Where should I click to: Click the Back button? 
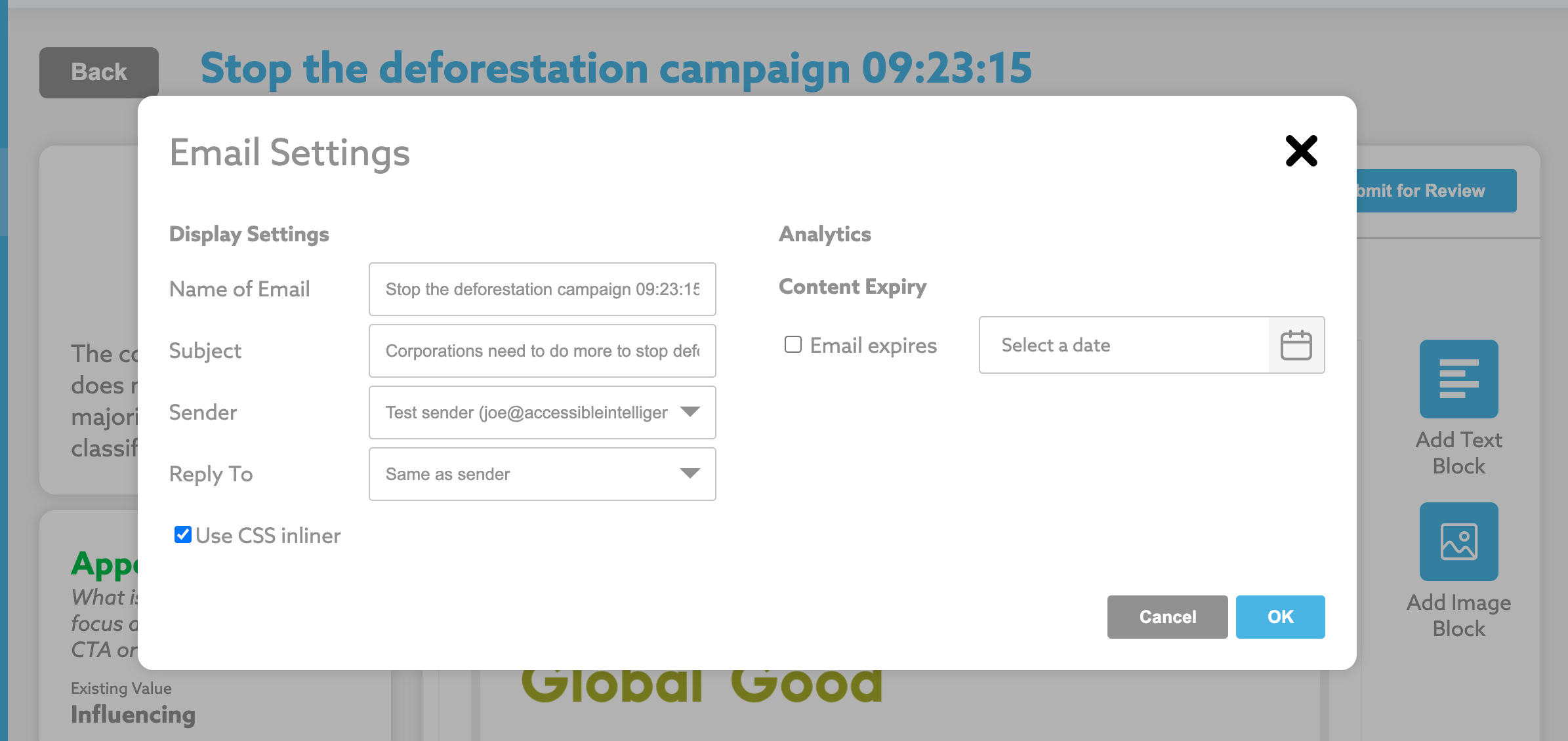coord(98,72)
